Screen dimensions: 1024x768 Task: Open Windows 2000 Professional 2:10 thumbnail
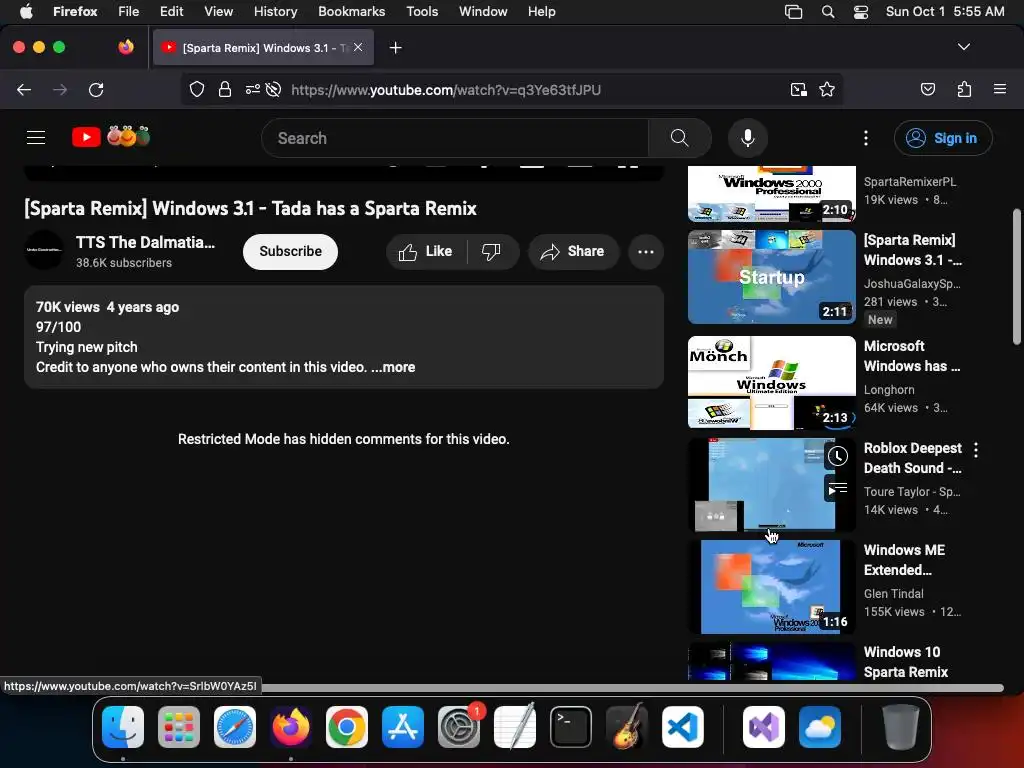(x=772, y=194)
